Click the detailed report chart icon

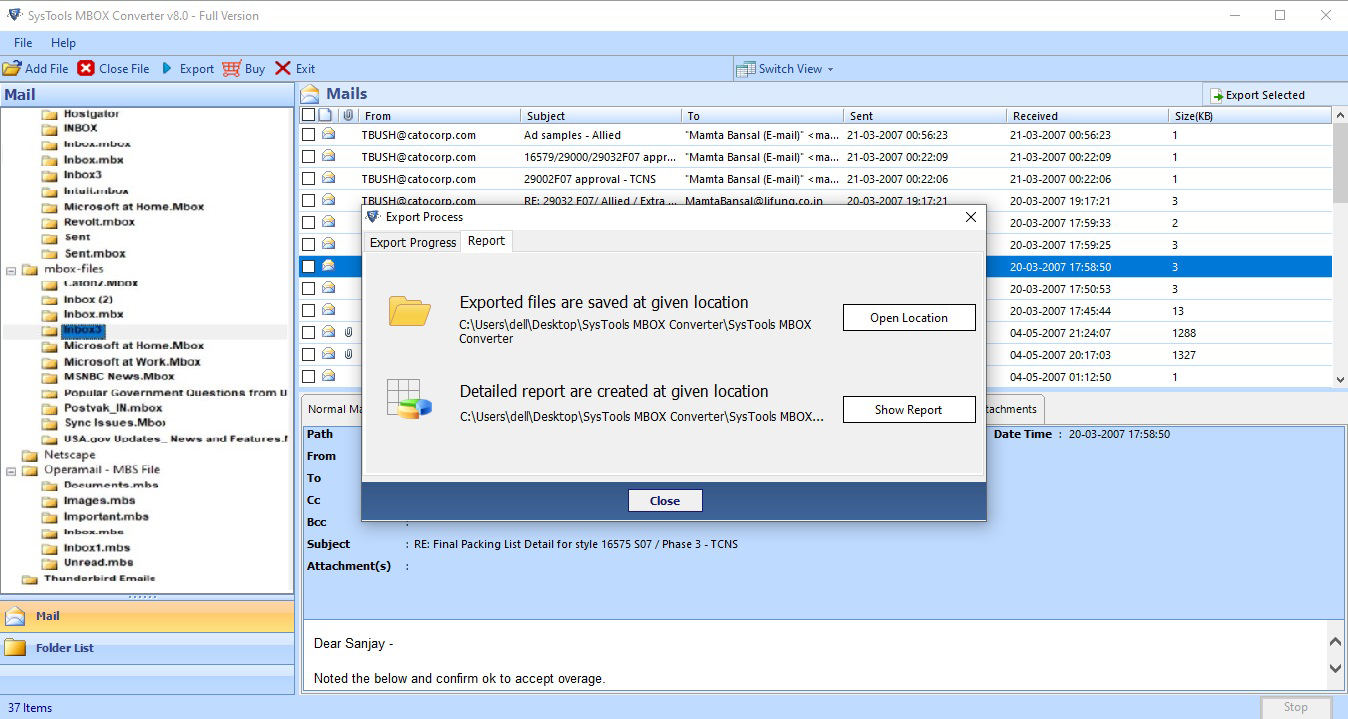click(x=409, y=399)
